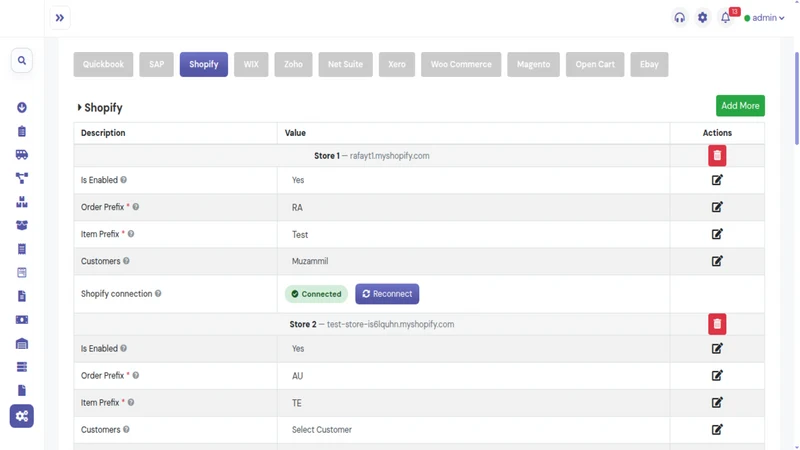Collapse the Shopify section triangle

click(79, 107)
